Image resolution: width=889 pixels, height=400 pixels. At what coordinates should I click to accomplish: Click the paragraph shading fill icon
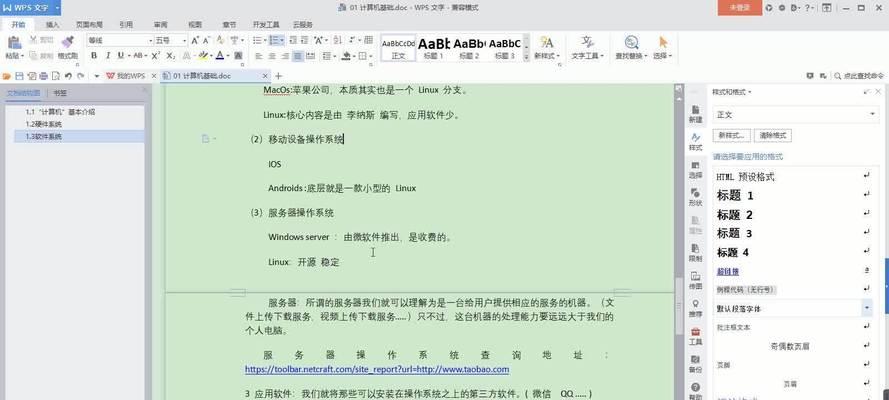[346, 56]
